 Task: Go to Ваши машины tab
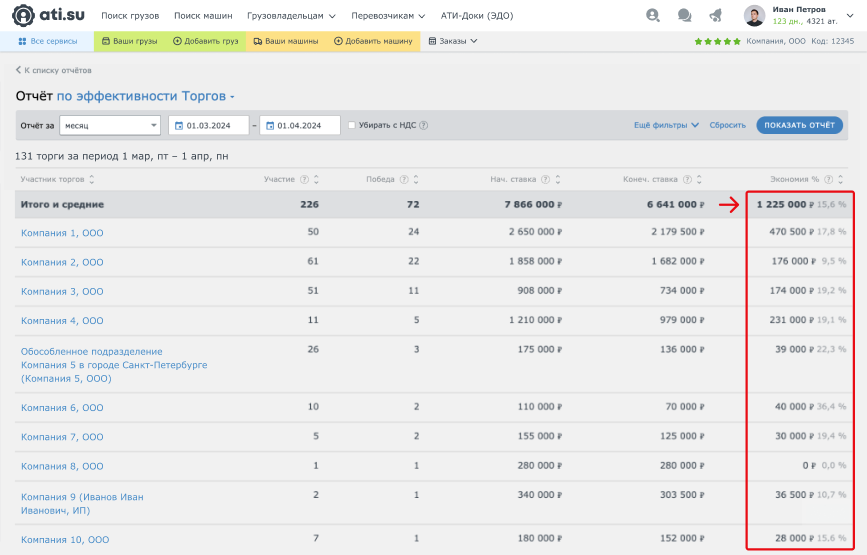(x=286, y=41)
